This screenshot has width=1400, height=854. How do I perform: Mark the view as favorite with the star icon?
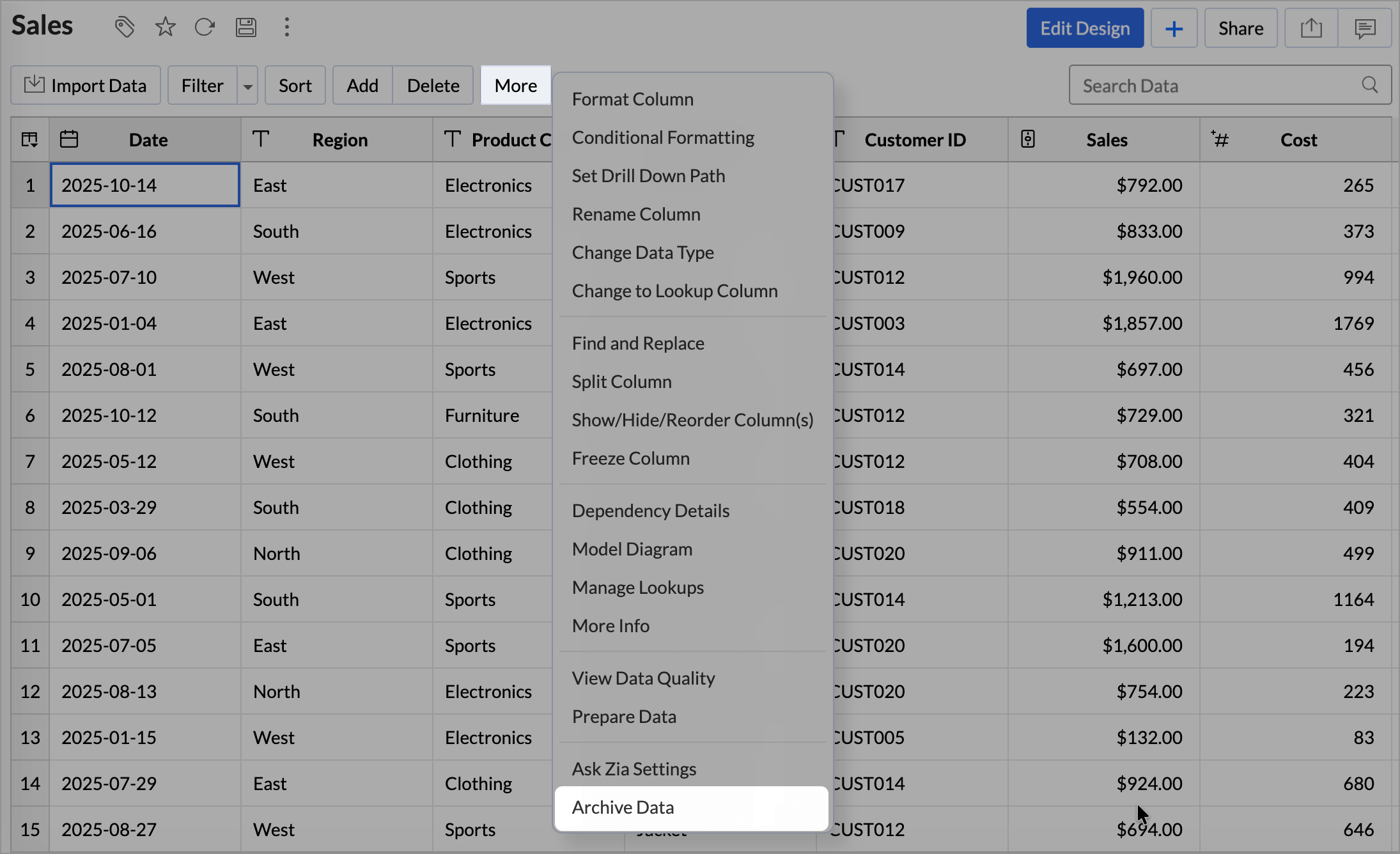pos(165,27)
